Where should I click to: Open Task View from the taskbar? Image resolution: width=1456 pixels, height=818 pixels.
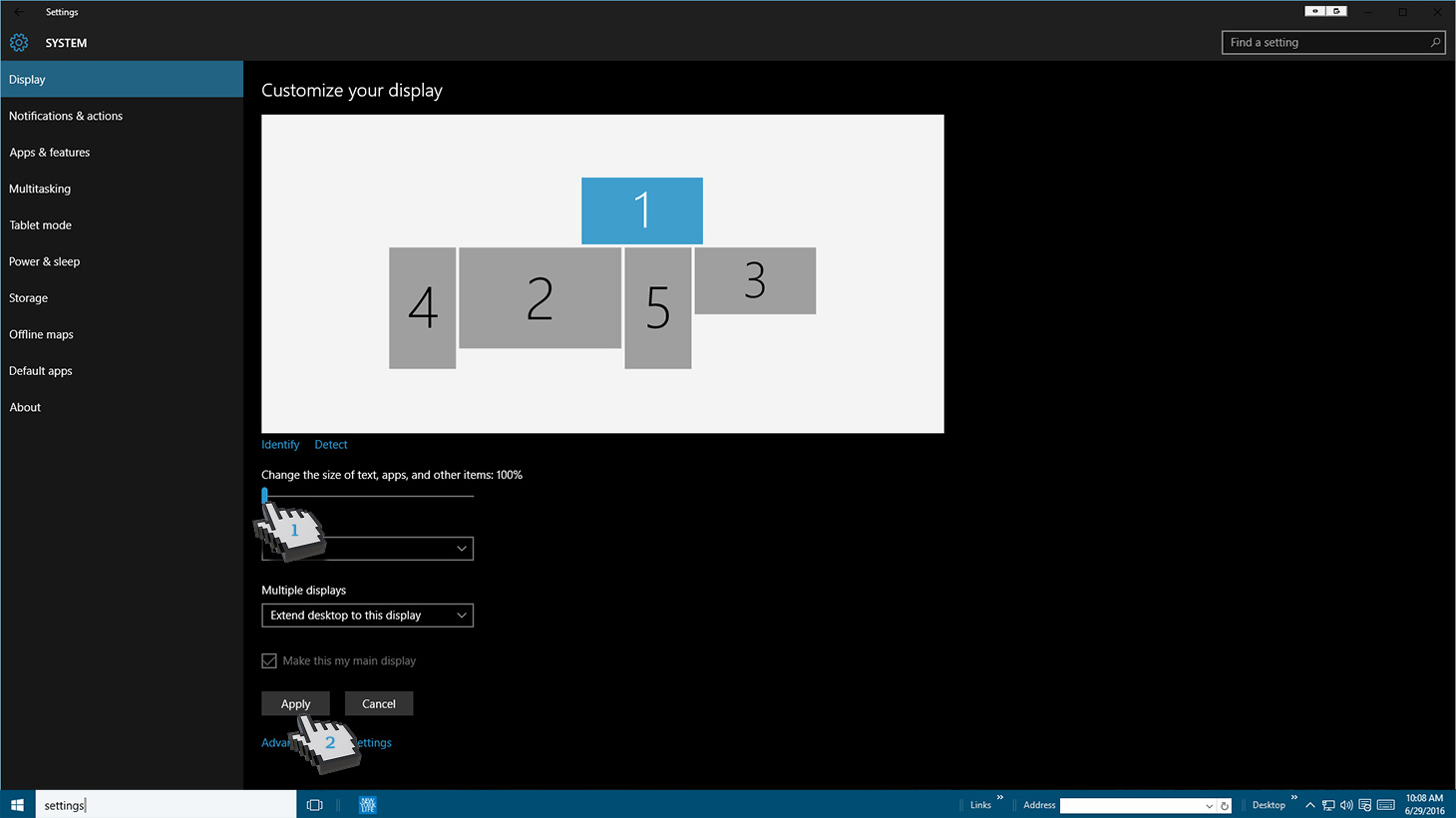[315, 805]
